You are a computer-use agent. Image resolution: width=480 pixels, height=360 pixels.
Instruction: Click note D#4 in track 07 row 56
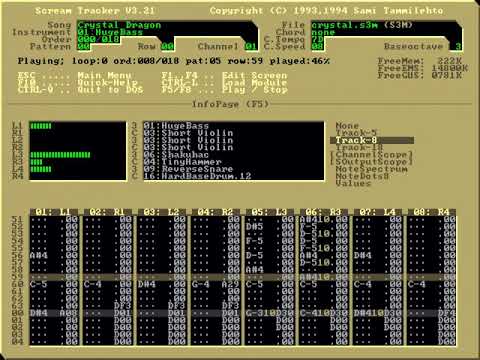pos(363,255)
